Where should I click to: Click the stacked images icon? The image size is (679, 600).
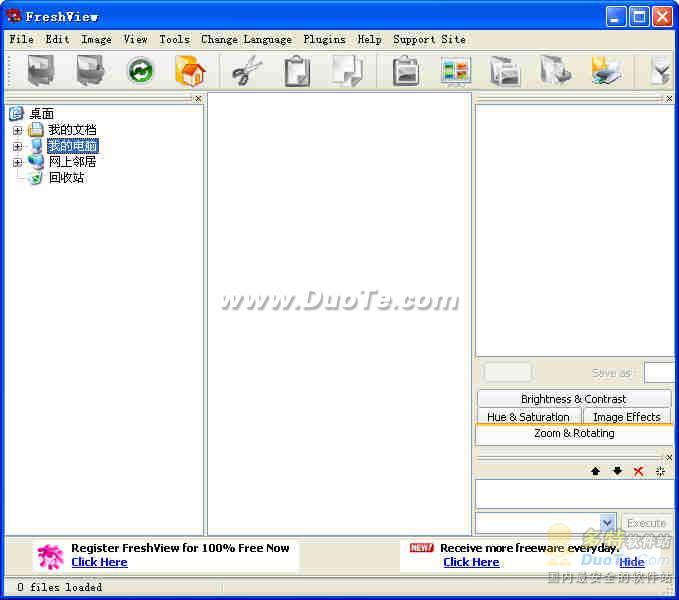point(505,71)
